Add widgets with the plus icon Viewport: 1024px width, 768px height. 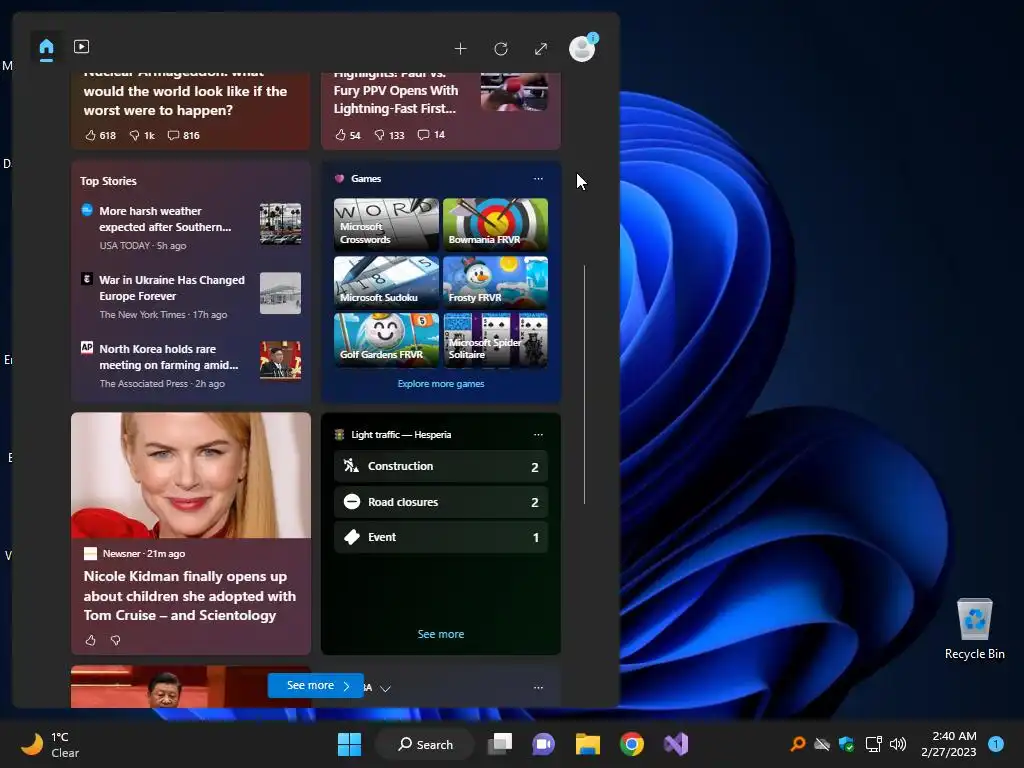[x=460, y=49]
